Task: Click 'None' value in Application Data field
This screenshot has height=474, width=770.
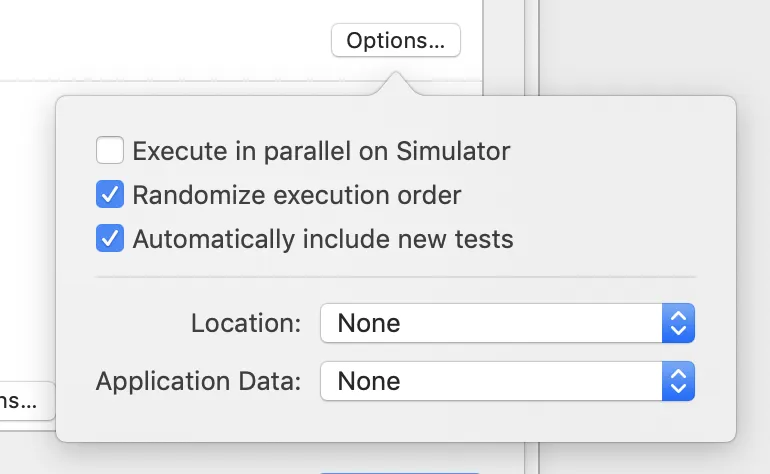Action: (368, 381)
